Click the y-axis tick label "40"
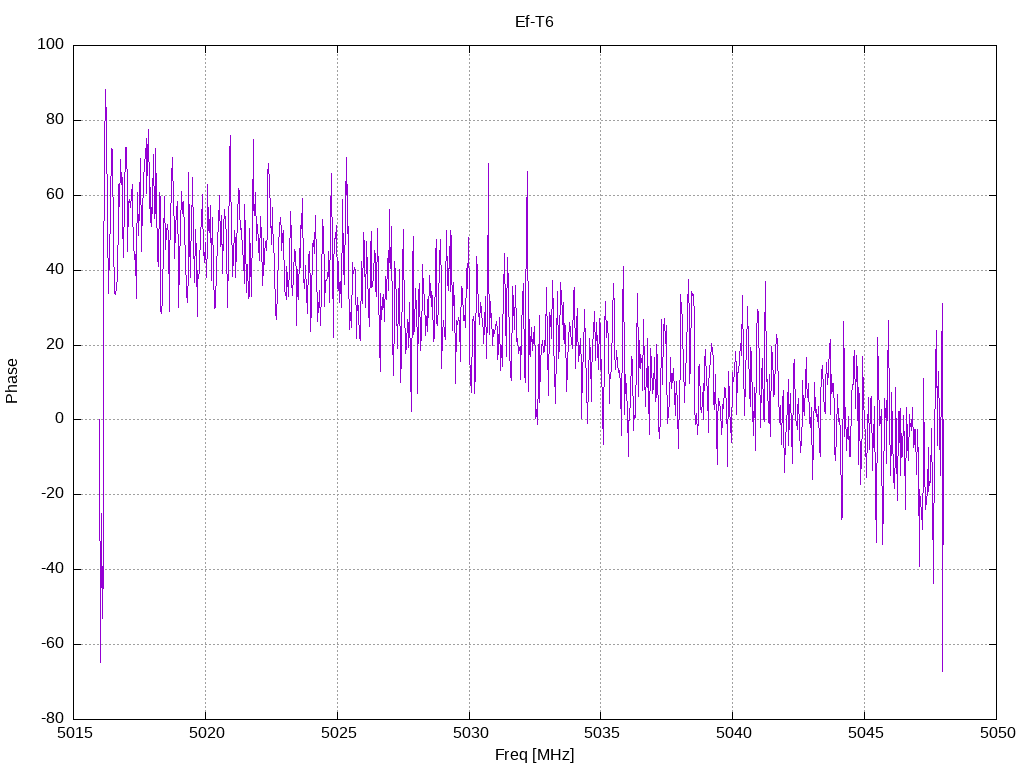The height and width of the screenshot is (768, 1024). tap(55, 269)
